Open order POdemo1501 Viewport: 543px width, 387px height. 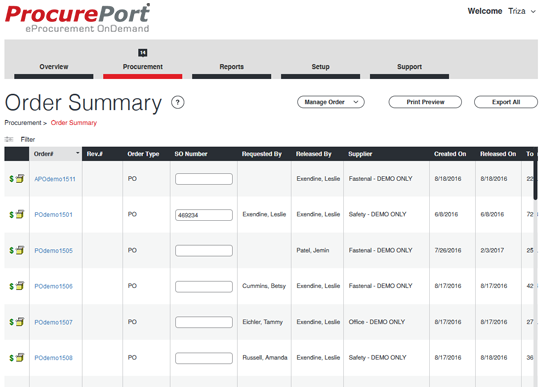54,215
